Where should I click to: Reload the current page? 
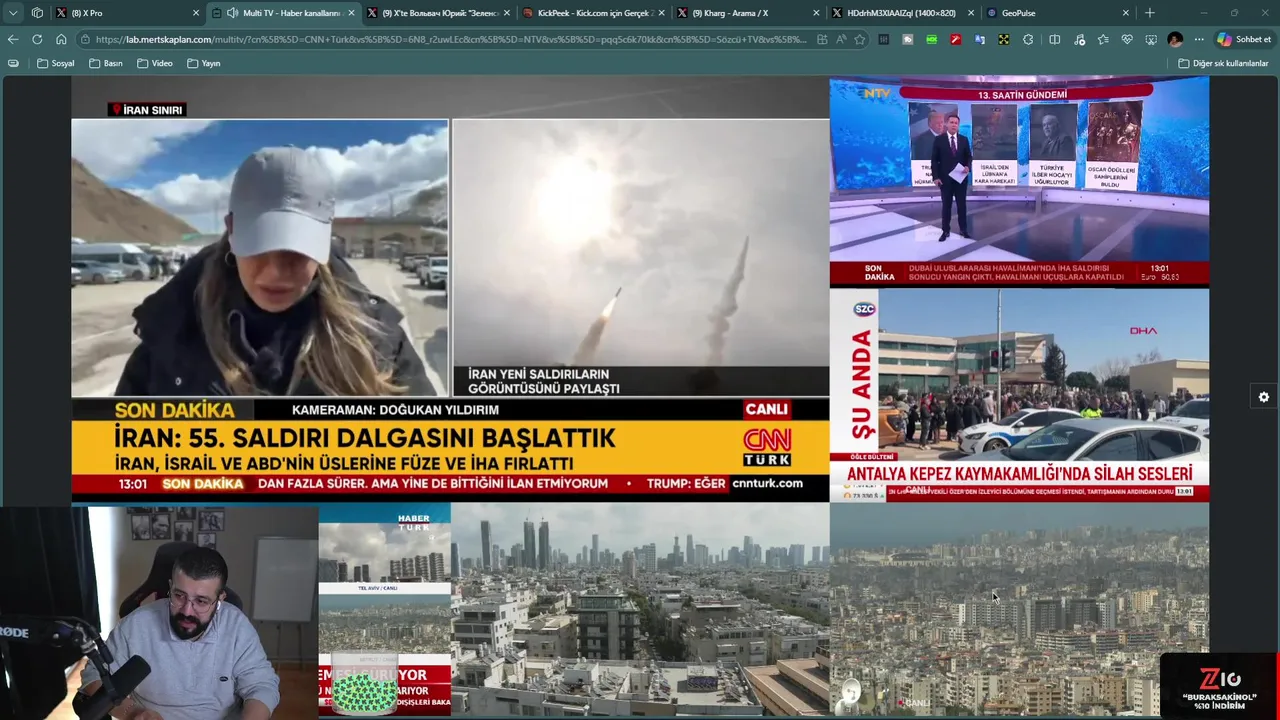(x=37, y=39)
